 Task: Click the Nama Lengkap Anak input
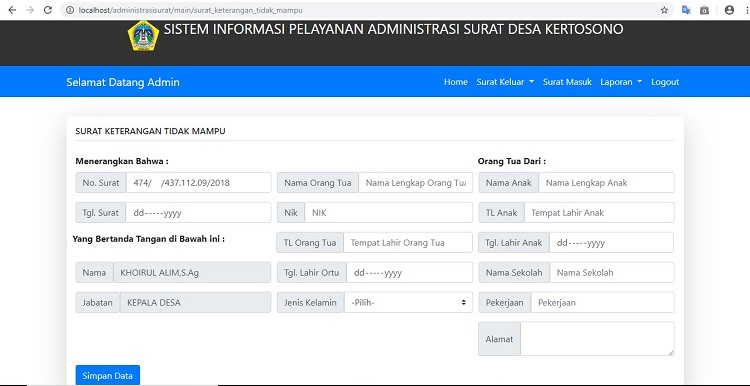click(607, 183)
